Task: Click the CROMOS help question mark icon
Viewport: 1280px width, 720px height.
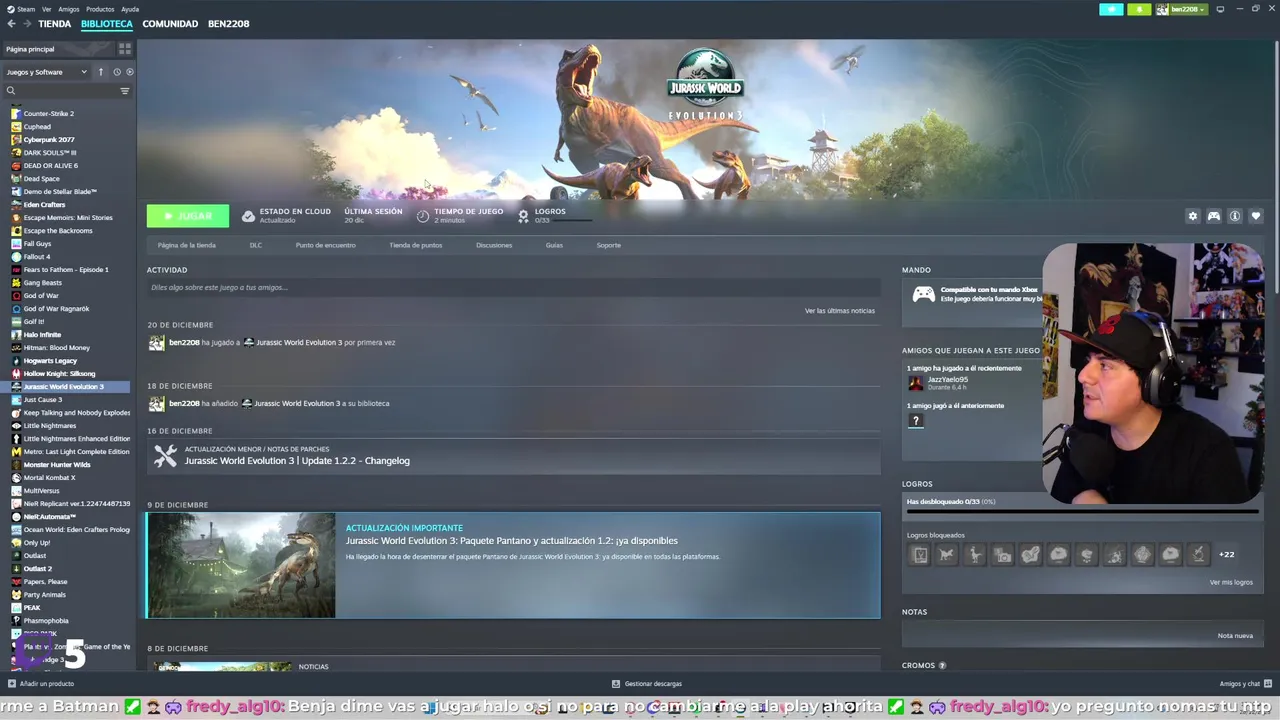Action: [942, 666]
